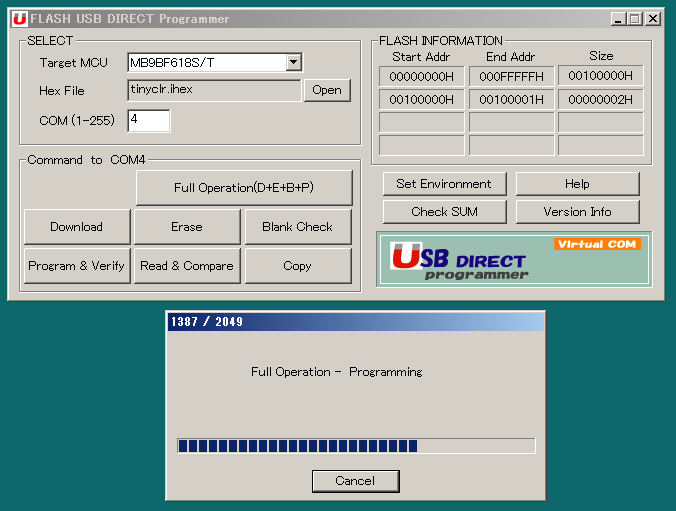Click the Hex File path field tinyclr.ihex
The image size is (676, 511).
[214, 90]
